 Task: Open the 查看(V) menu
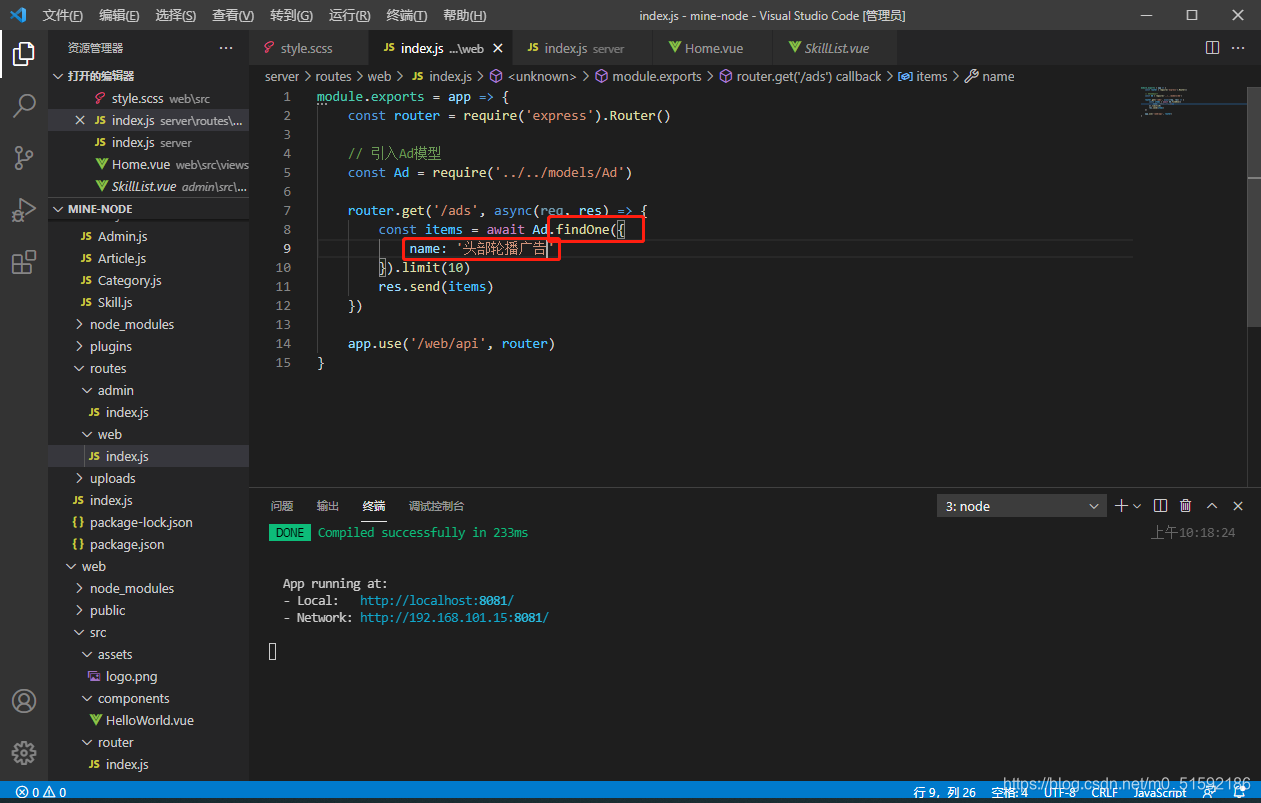click(x=233, y=16)
